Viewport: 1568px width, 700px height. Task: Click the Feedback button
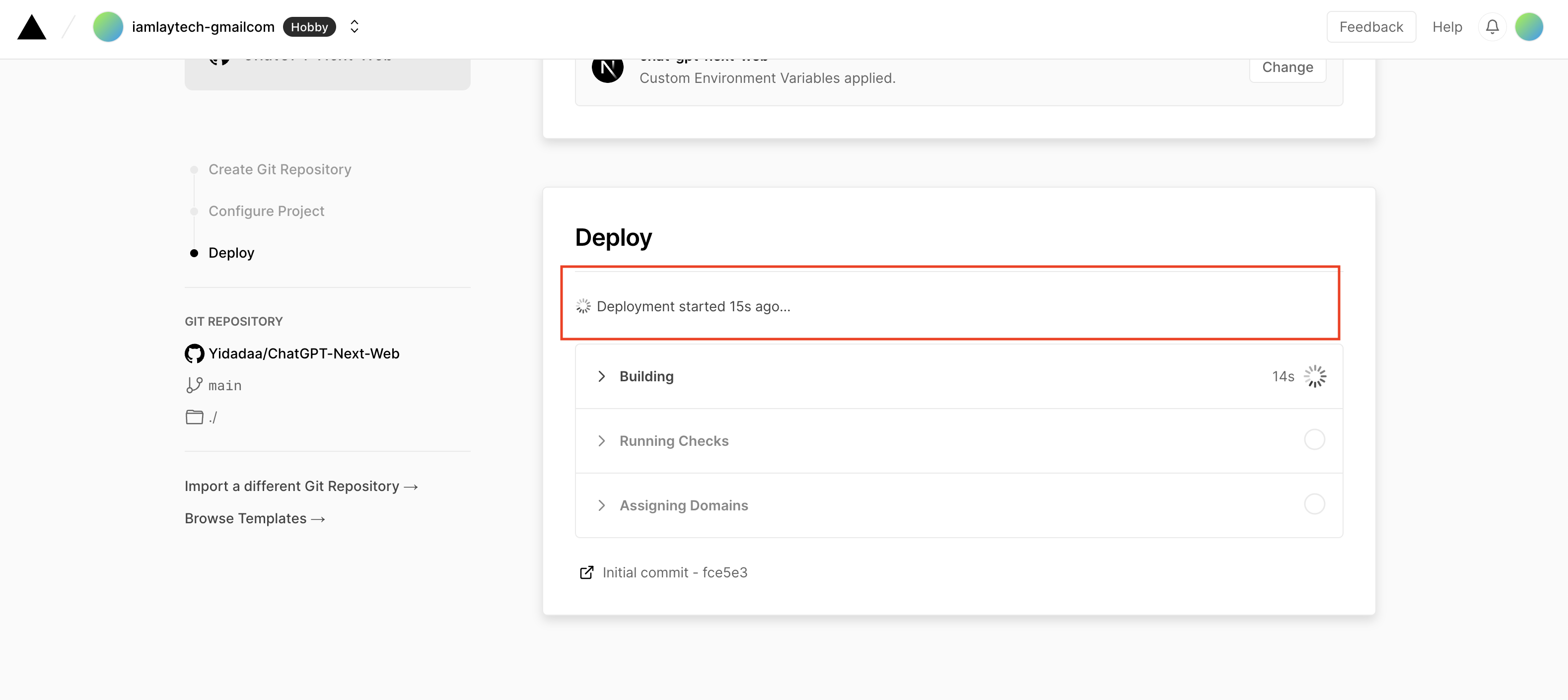click(1371, 27)
